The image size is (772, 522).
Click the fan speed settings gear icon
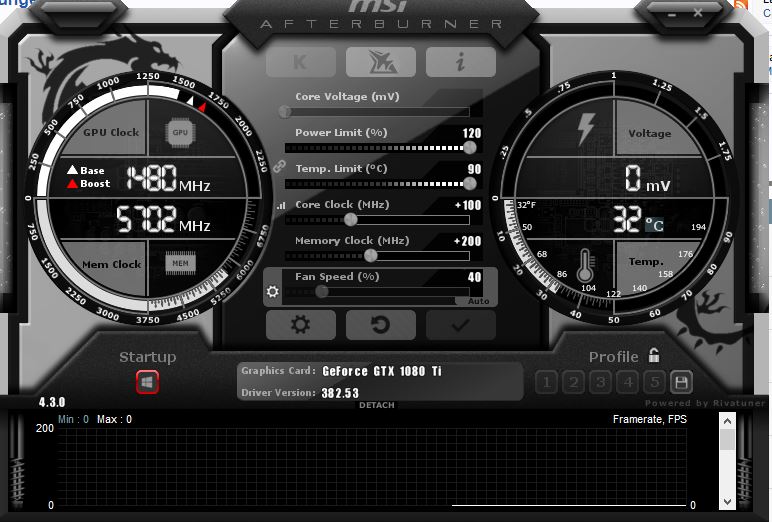(x=272, y=292)
